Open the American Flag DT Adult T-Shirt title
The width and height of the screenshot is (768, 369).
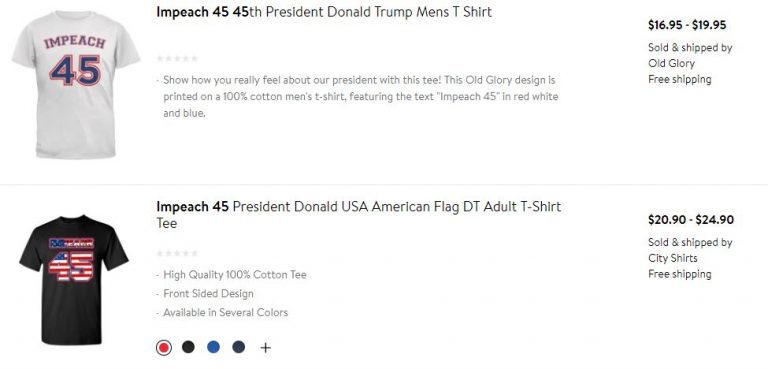[359, 215]
